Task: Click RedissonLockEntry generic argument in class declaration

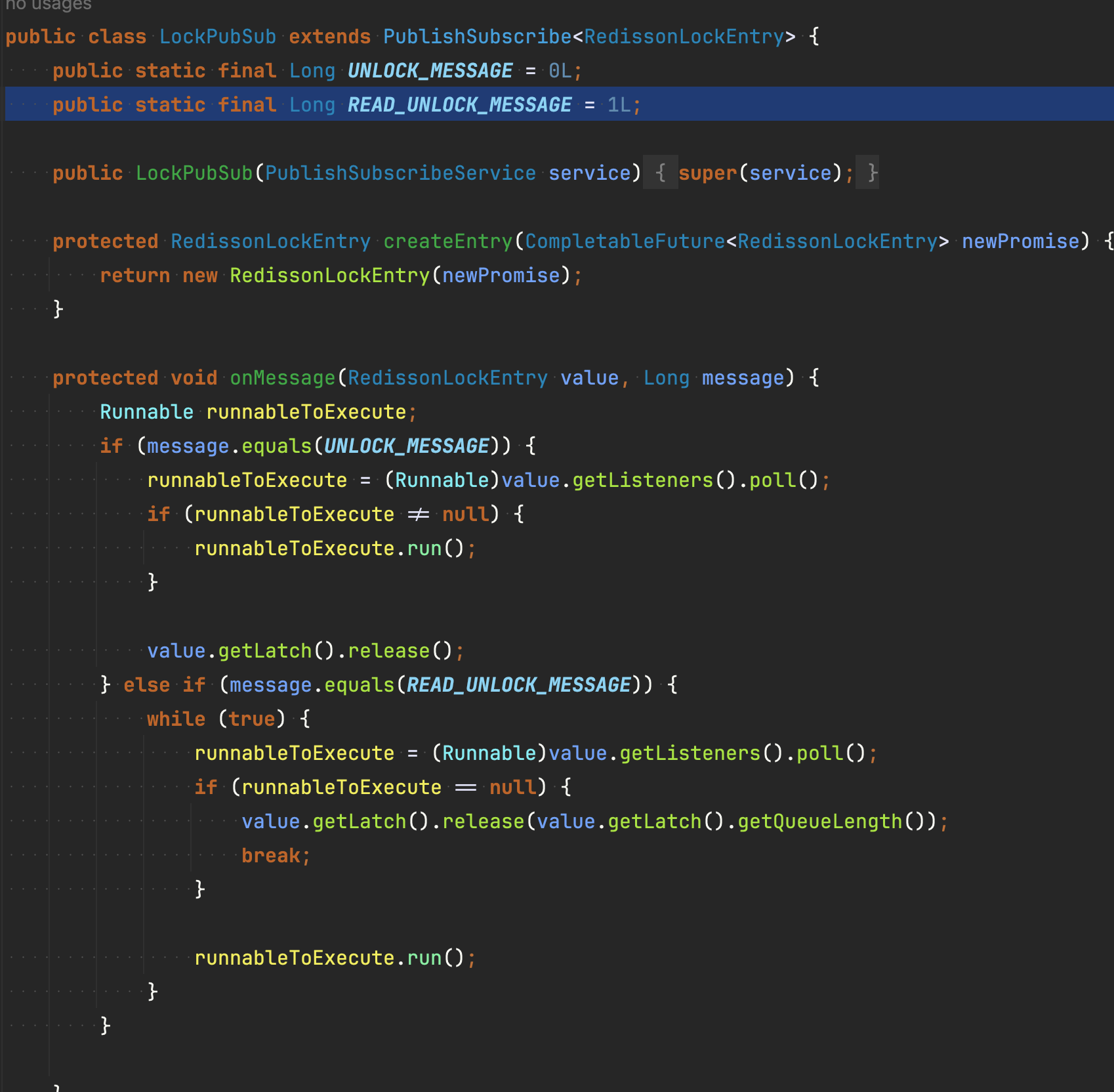Action: 684,37
